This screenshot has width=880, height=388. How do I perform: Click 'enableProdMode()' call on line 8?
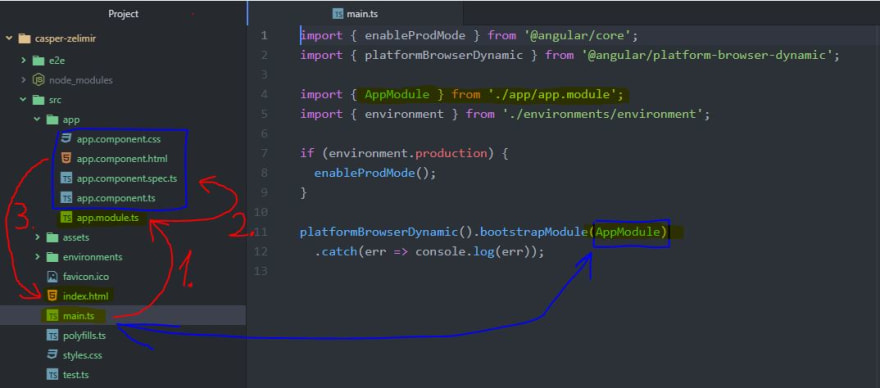click(372, 173)
